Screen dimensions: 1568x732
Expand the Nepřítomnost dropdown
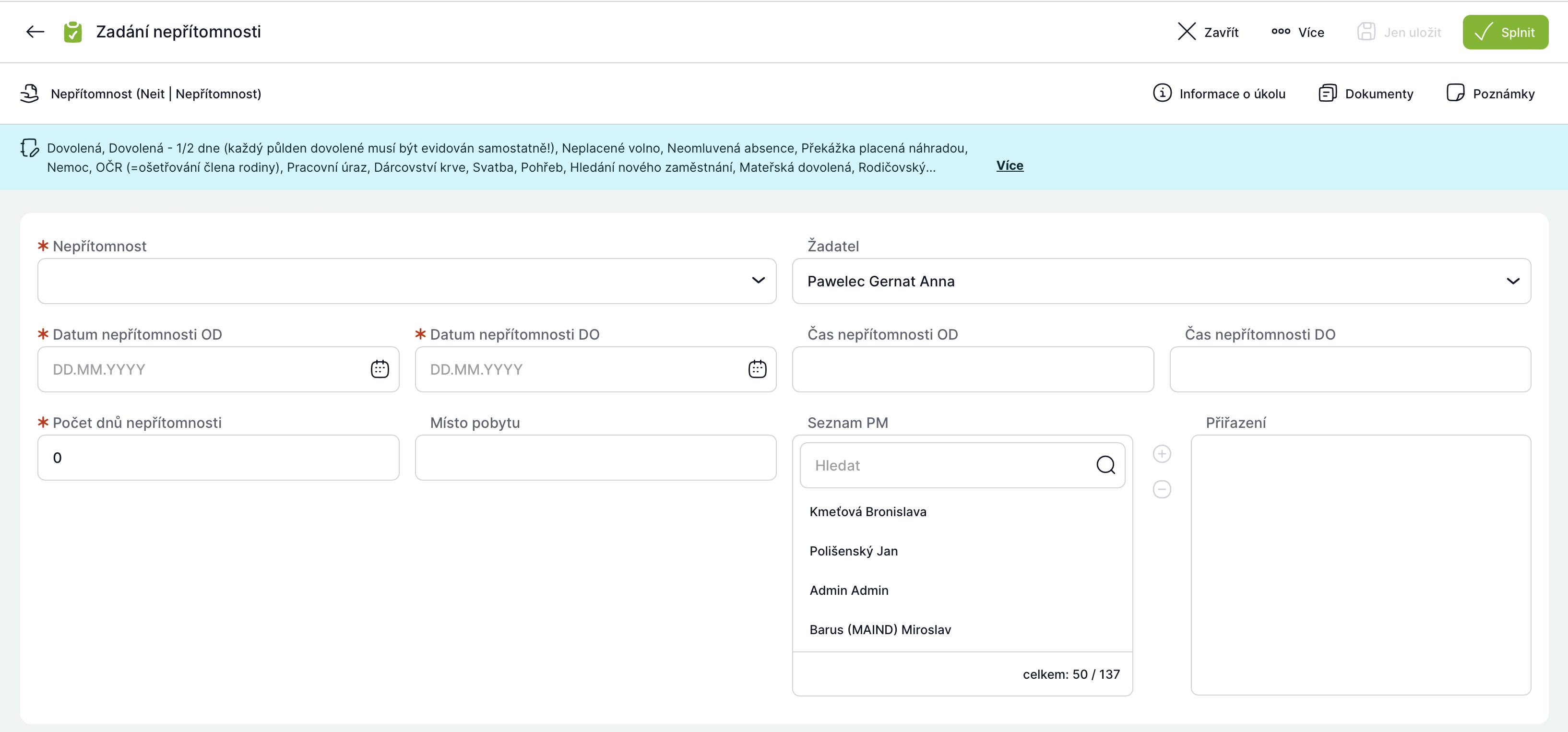758,281
